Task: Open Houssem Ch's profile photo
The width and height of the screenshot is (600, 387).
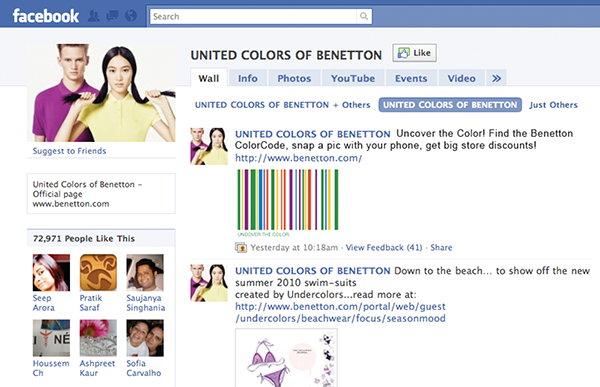Action: (x=51, y=338)
